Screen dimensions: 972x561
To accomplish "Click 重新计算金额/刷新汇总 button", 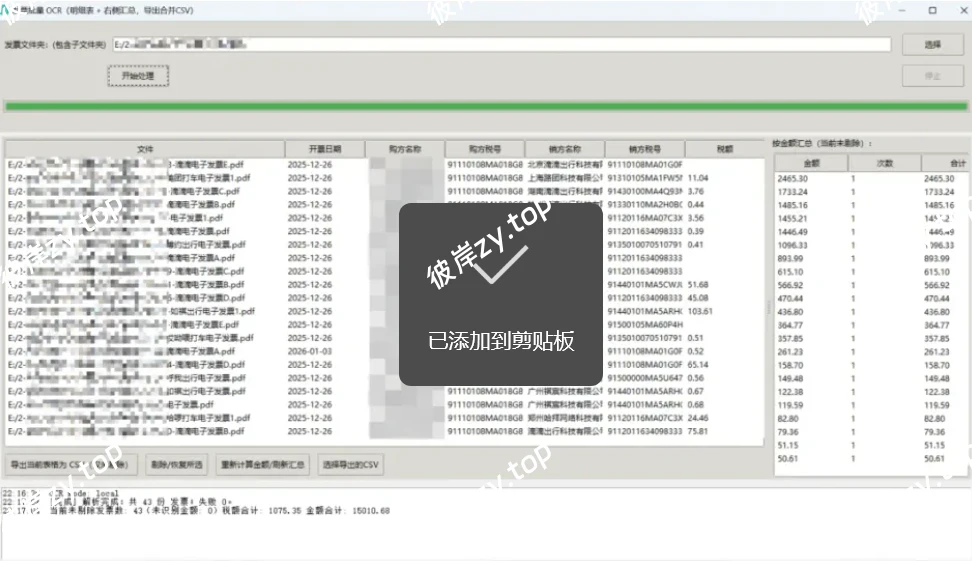I will (263, 465).
